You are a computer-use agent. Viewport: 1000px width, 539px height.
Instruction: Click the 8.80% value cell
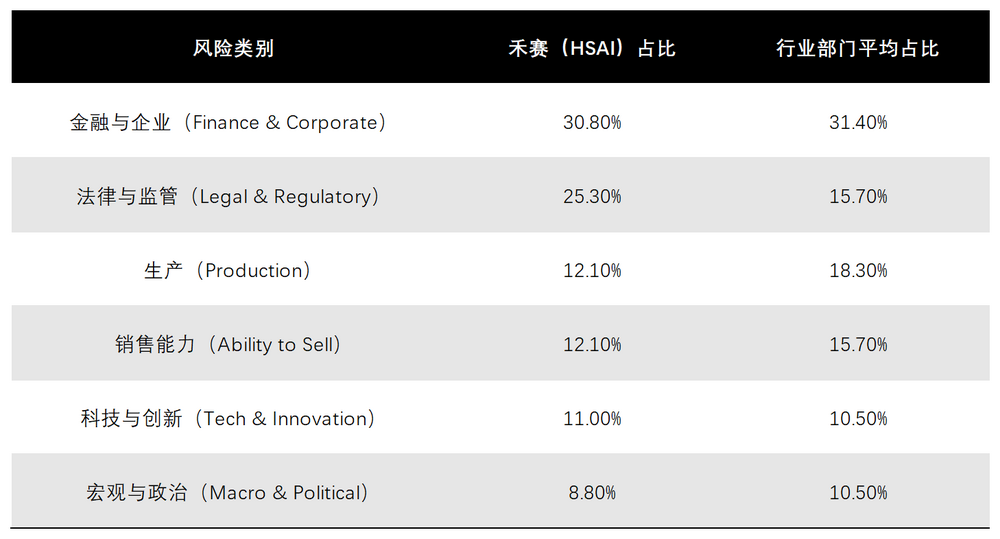tap(592, 493)
